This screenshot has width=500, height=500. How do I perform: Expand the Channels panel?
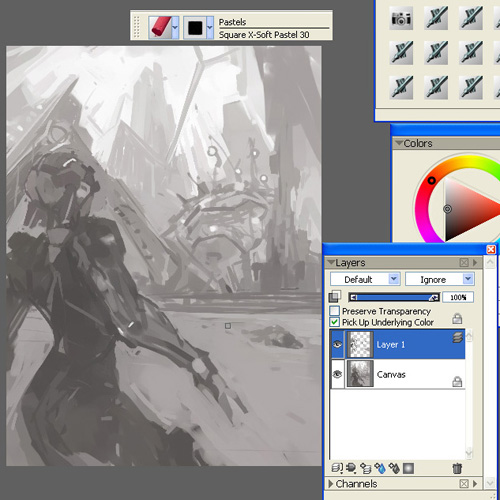tap(331, 484)
